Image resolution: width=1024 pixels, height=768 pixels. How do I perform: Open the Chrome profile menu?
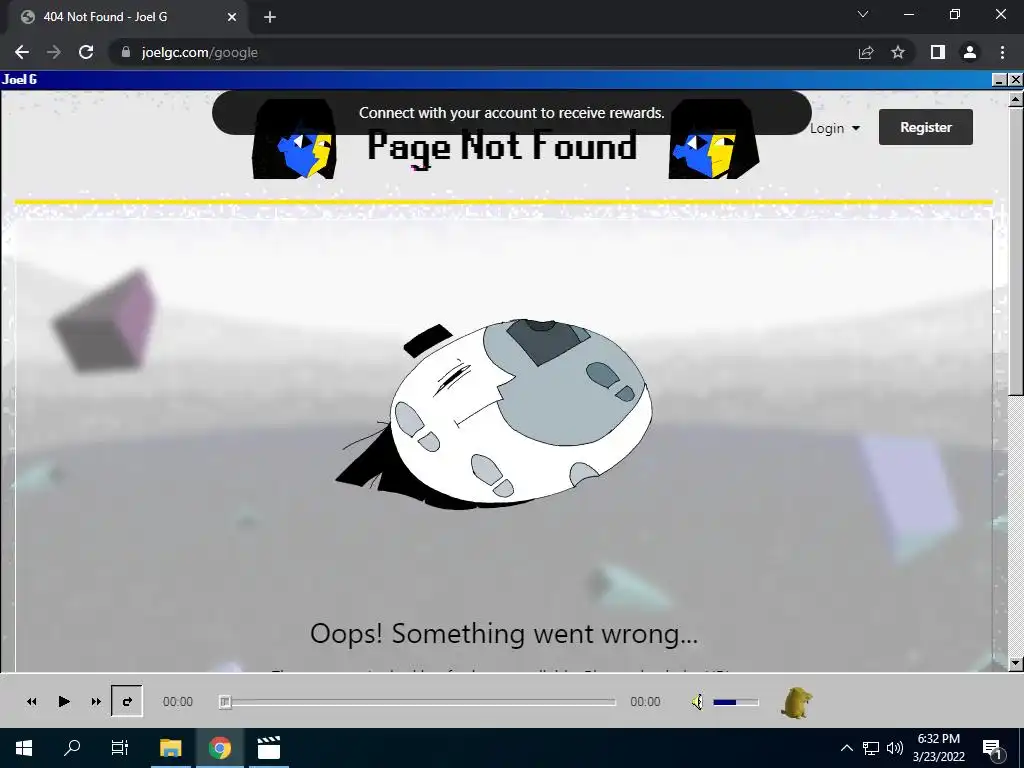pyautogui.click(x=970, y=52)
